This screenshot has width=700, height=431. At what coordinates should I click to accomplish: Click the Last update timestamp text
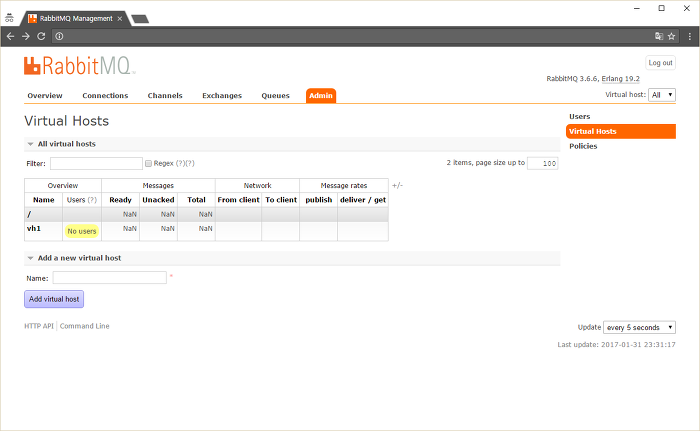click(616, 345)
